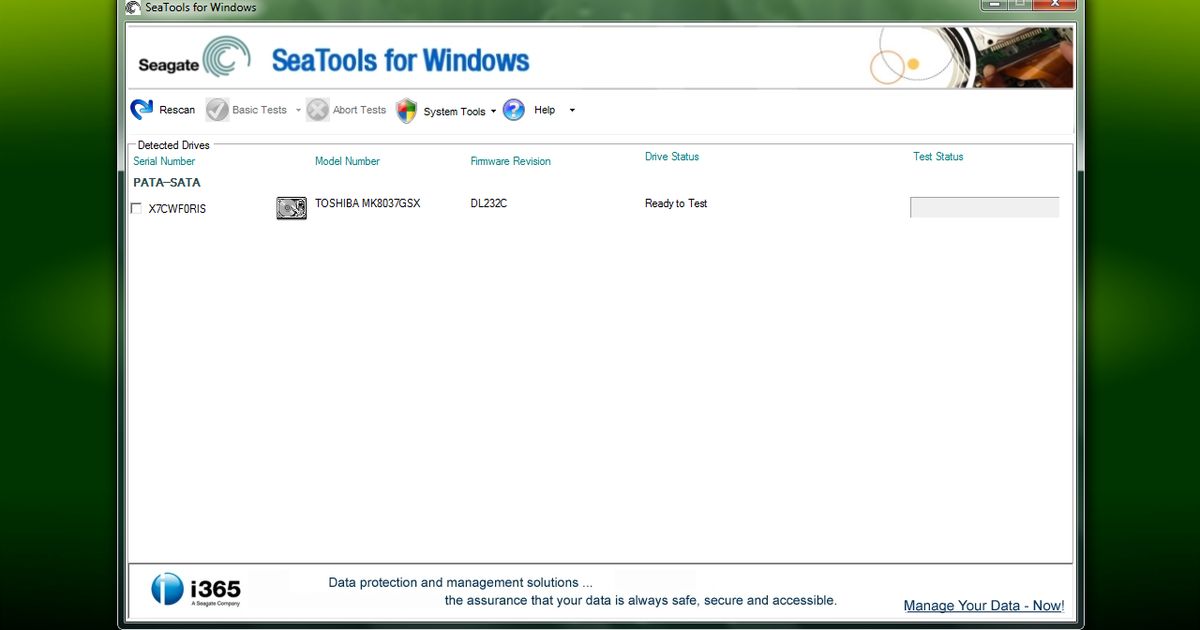Click the hard drive icon beside TOSHIBA MK8037GSX

[291, 207]
